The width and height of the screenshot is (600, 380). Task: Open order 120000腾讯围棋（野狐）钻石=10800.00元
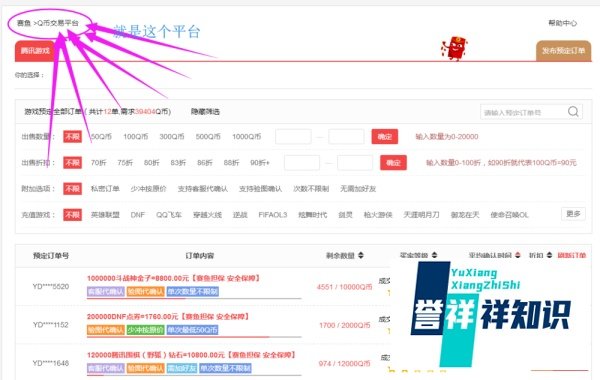191,355
